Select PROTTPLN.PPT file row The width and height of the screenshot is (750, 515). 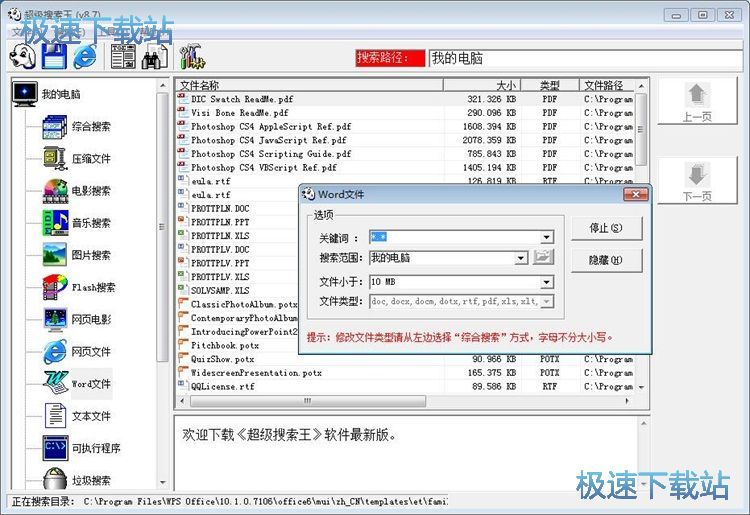pos(237,222)
